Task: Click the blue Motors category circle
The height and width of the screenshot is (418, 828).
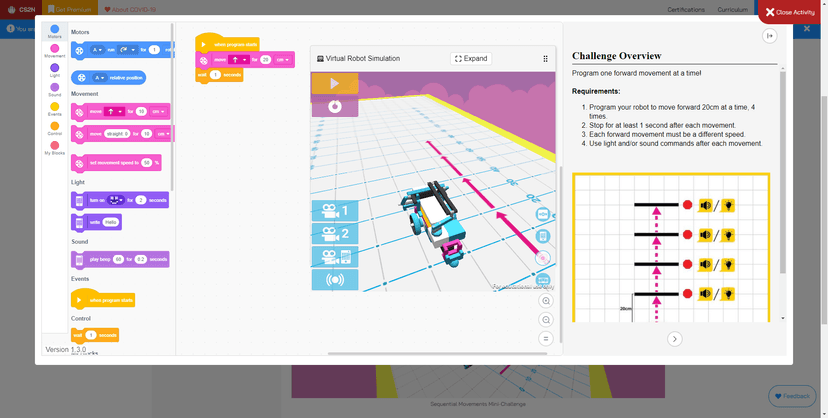Action: 54,29
